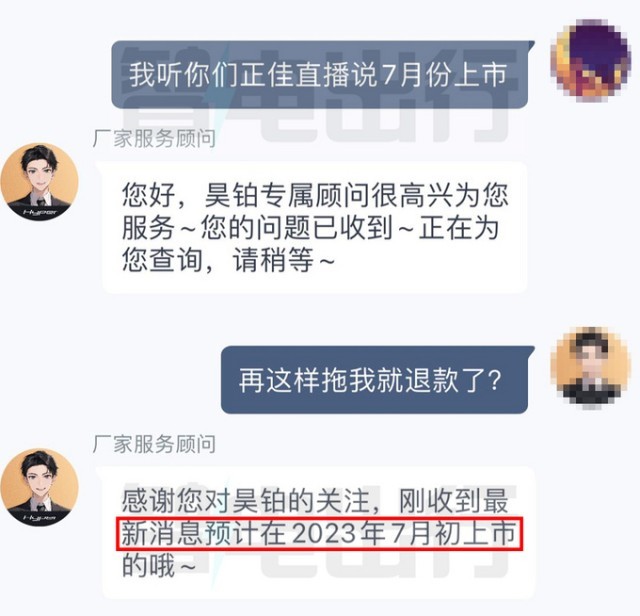Image resolution: width=640 pixels, height=616 pixels.
Task: Open the purple pixelated user avatar at top
Action: (590, 60)
